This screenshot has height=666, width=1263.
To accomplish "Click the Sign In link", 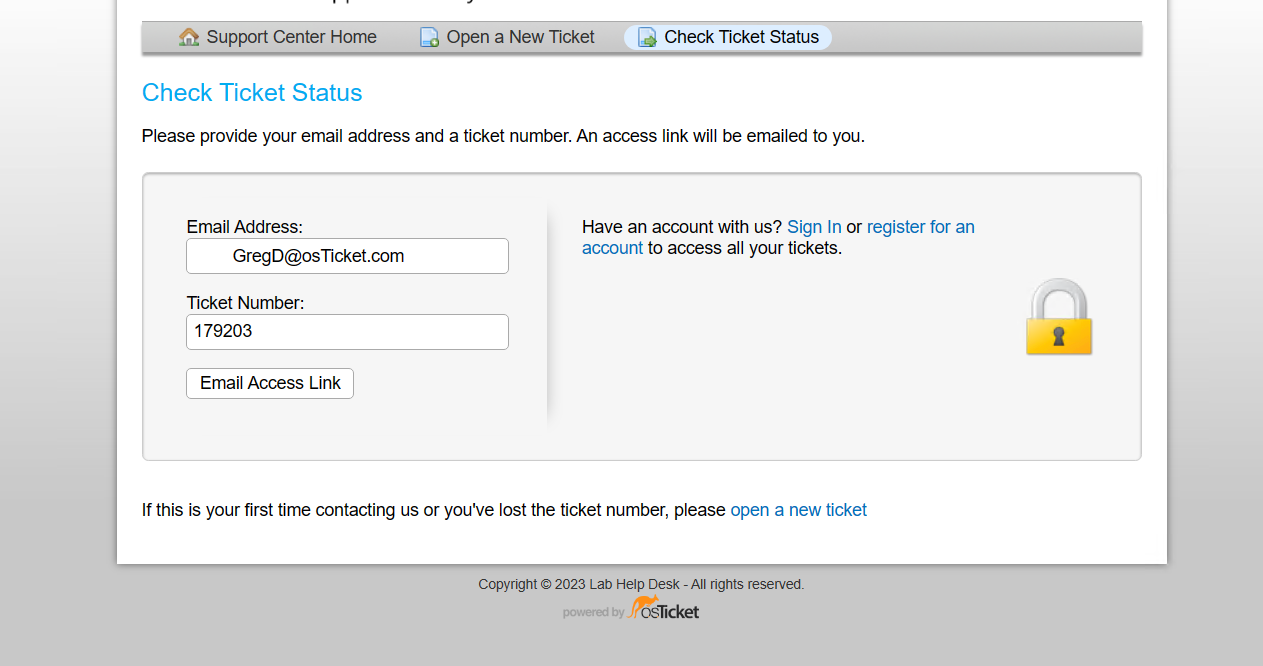I will pyautogui.click(x=814, y=227).
